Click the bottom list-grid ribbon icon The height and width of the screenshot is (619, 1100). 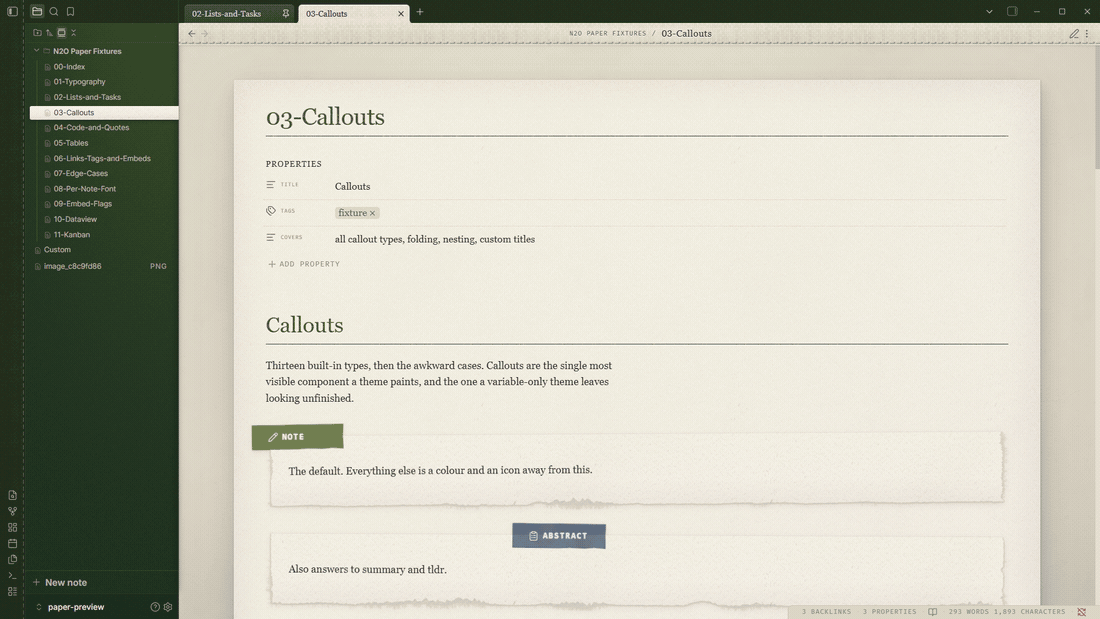12,592
